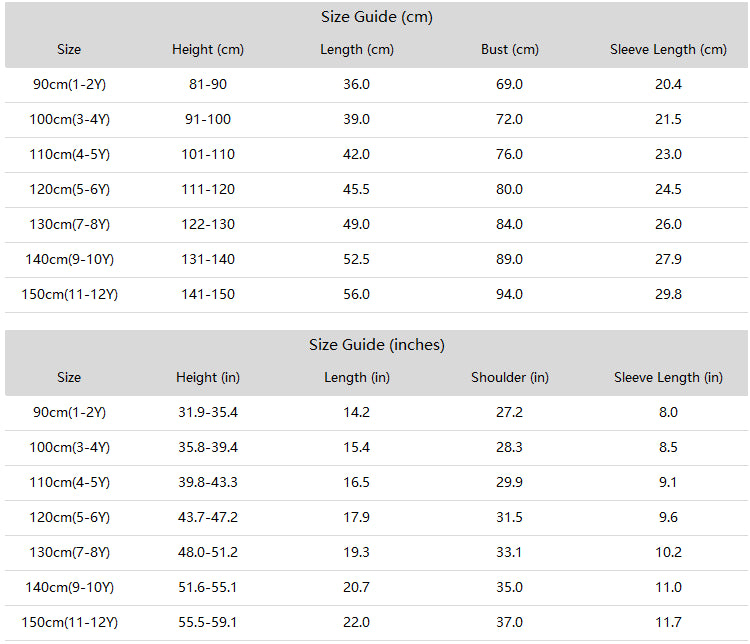Select the Bust (cm) column header

click(510, 50)
